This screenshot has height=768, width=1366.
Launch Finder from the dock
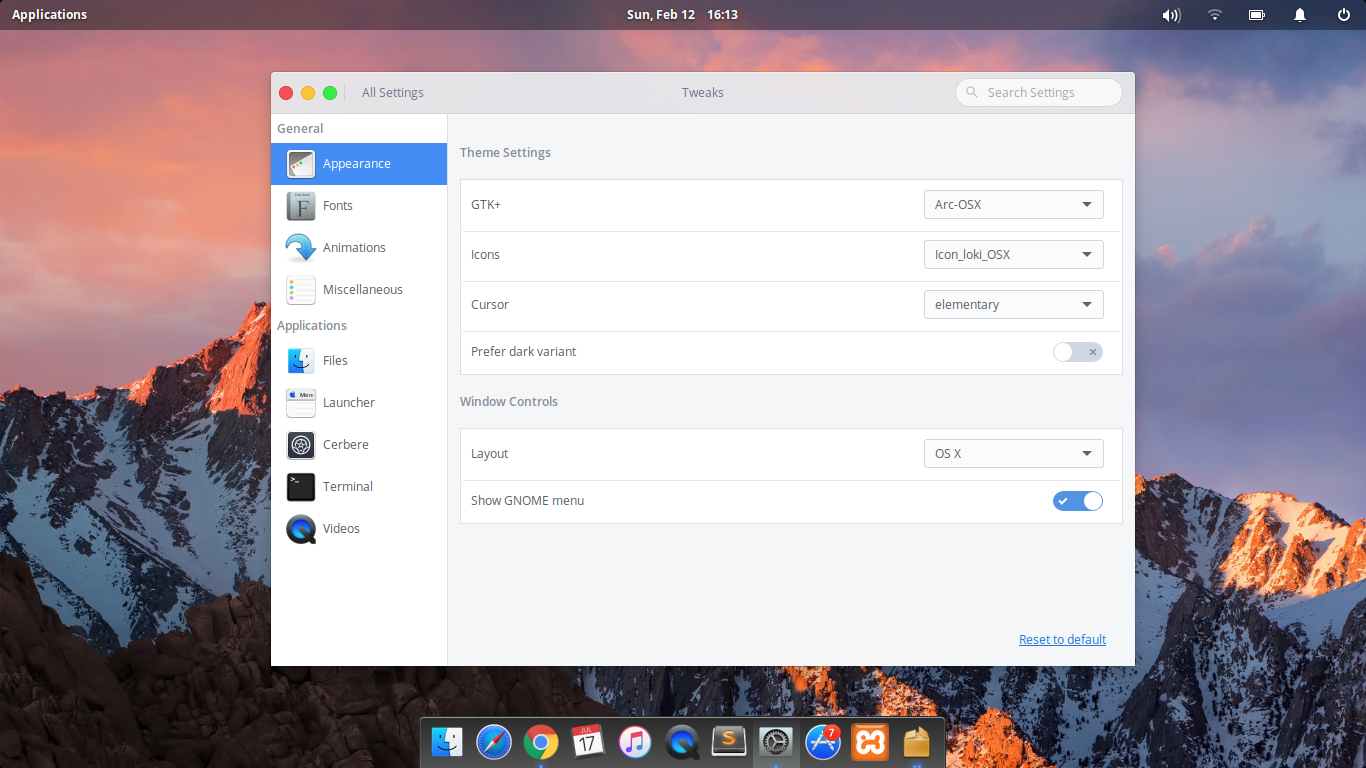tap(447, 742)
